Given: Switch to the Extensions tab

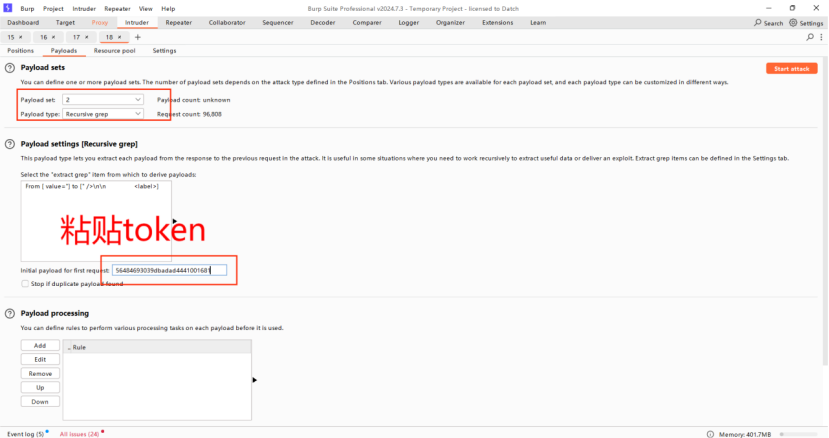Looking at the screenshot, I should (498, 23).
